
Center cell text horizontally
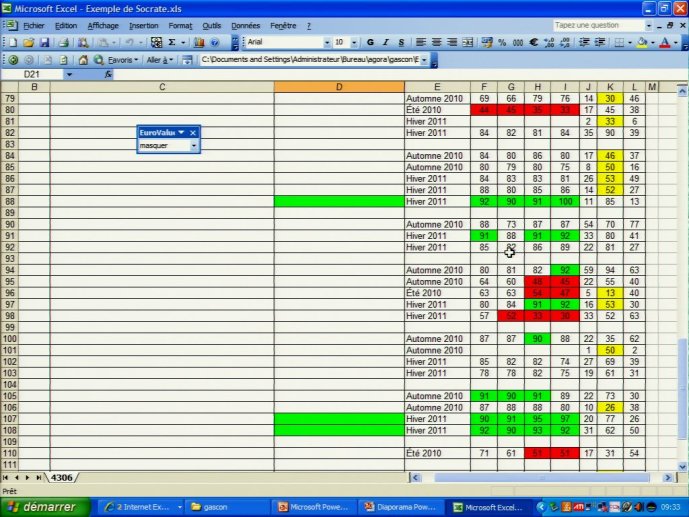[x=436, y=43]
